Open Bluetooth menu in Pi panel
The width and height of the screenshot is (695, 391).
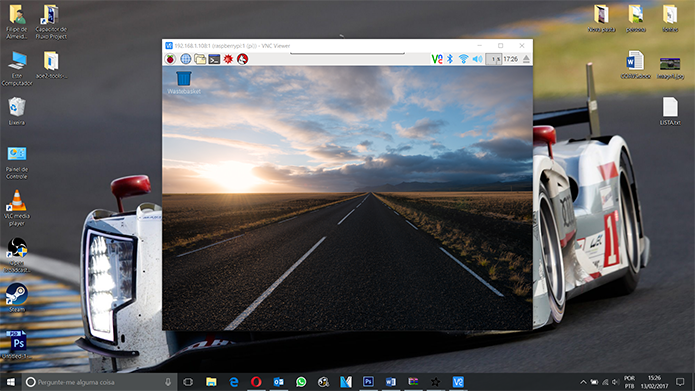point(450,59)
